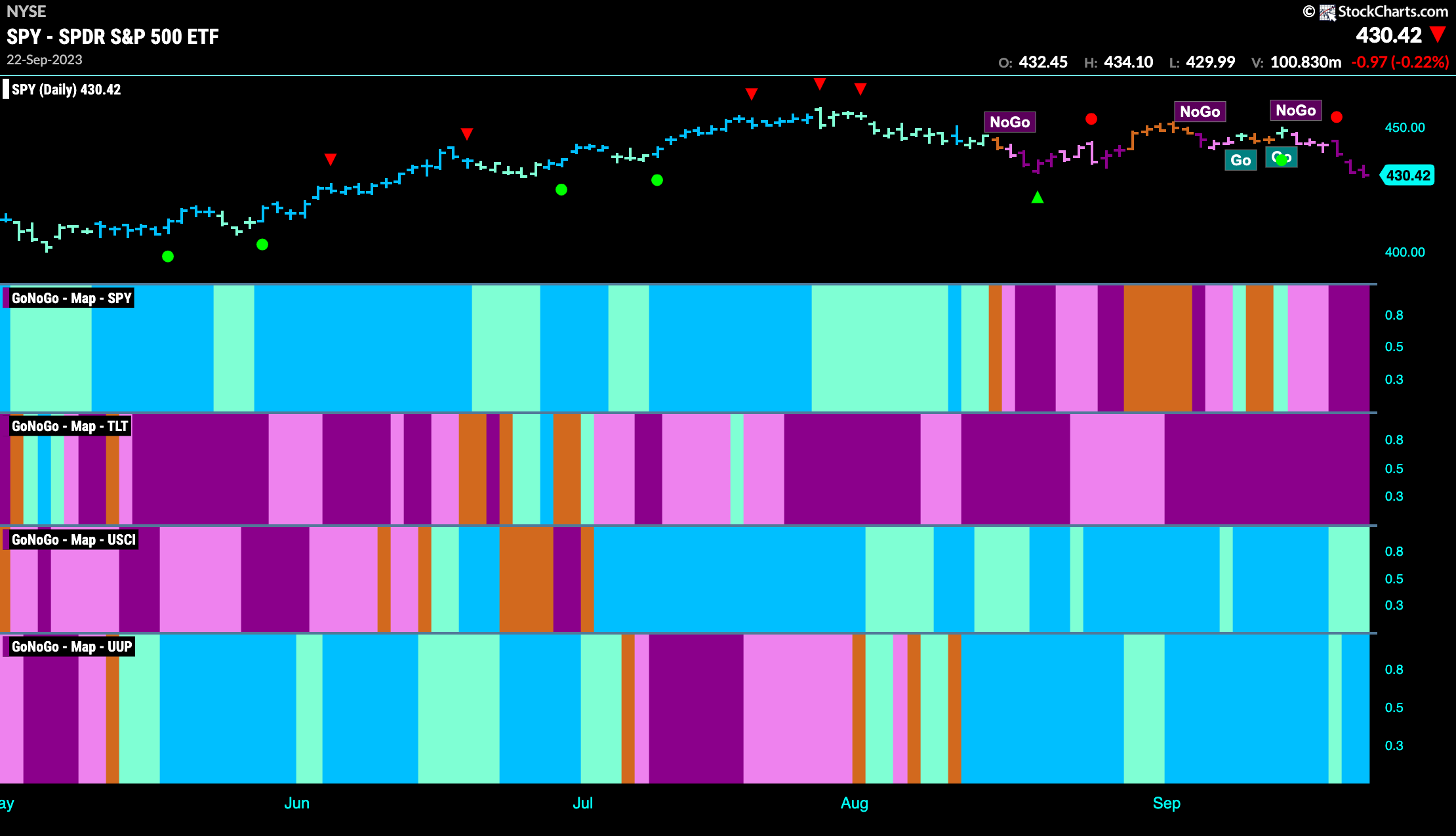Click the green dot in mid May
The width and height of the screenshot is (1456, 836).
(168, 256)
